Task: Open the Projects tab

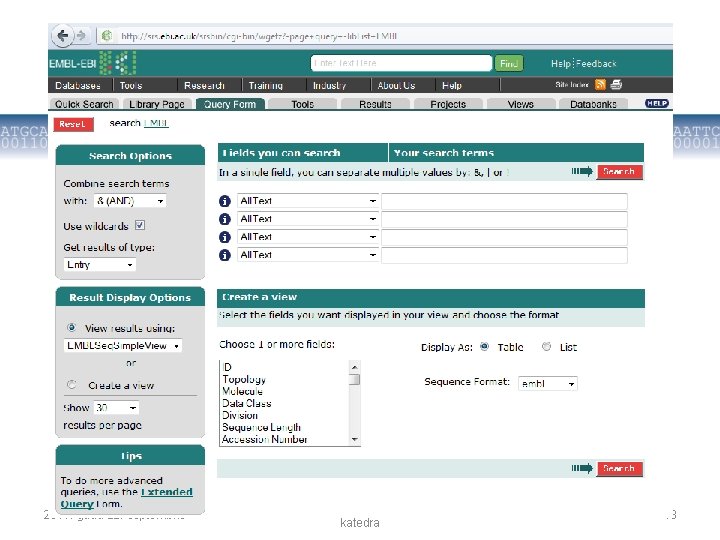Action: (448, 104)
